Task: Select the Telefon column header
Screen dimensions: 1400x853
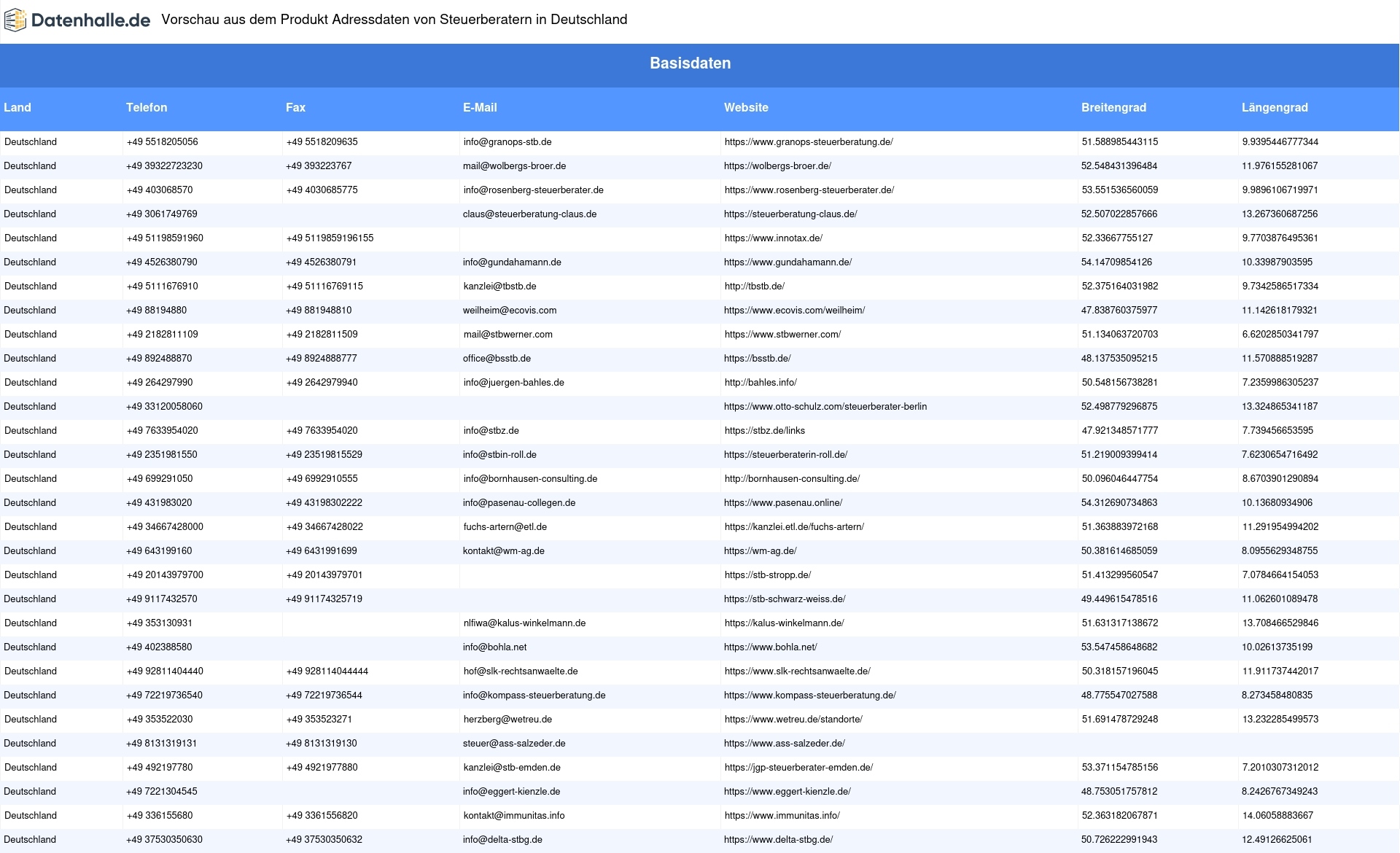Action: (147, 107)
